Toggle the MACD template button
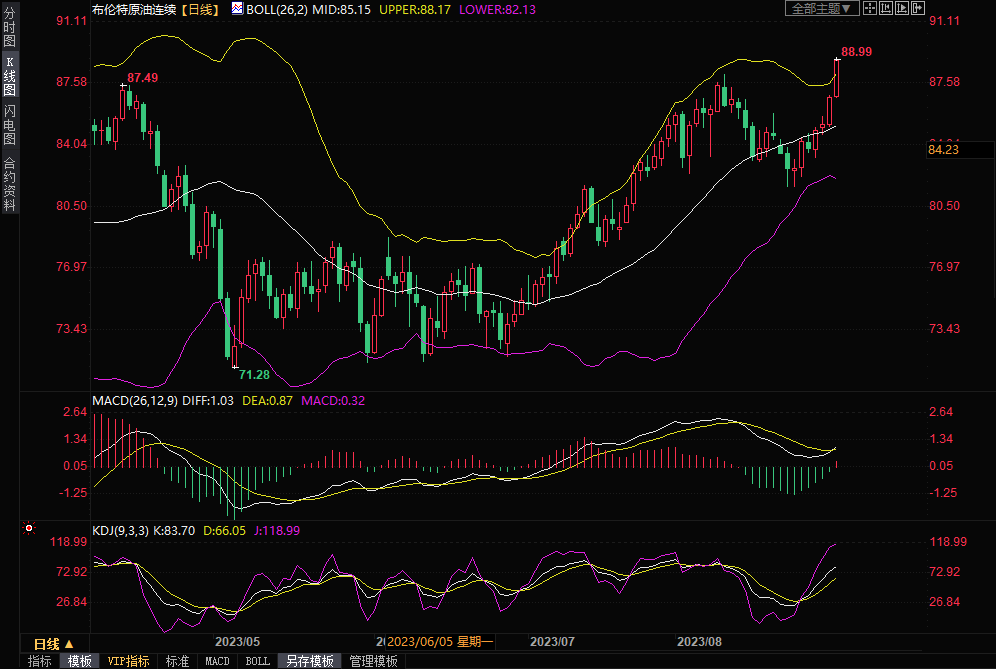 point(217,661)
